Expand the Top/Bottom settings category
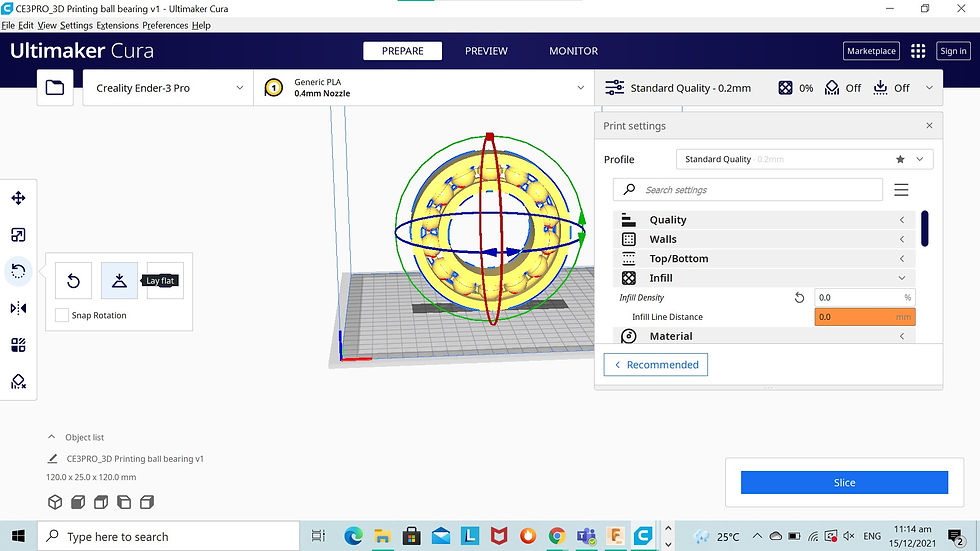The height and width of the screenshot is (551, 980). 764,259
